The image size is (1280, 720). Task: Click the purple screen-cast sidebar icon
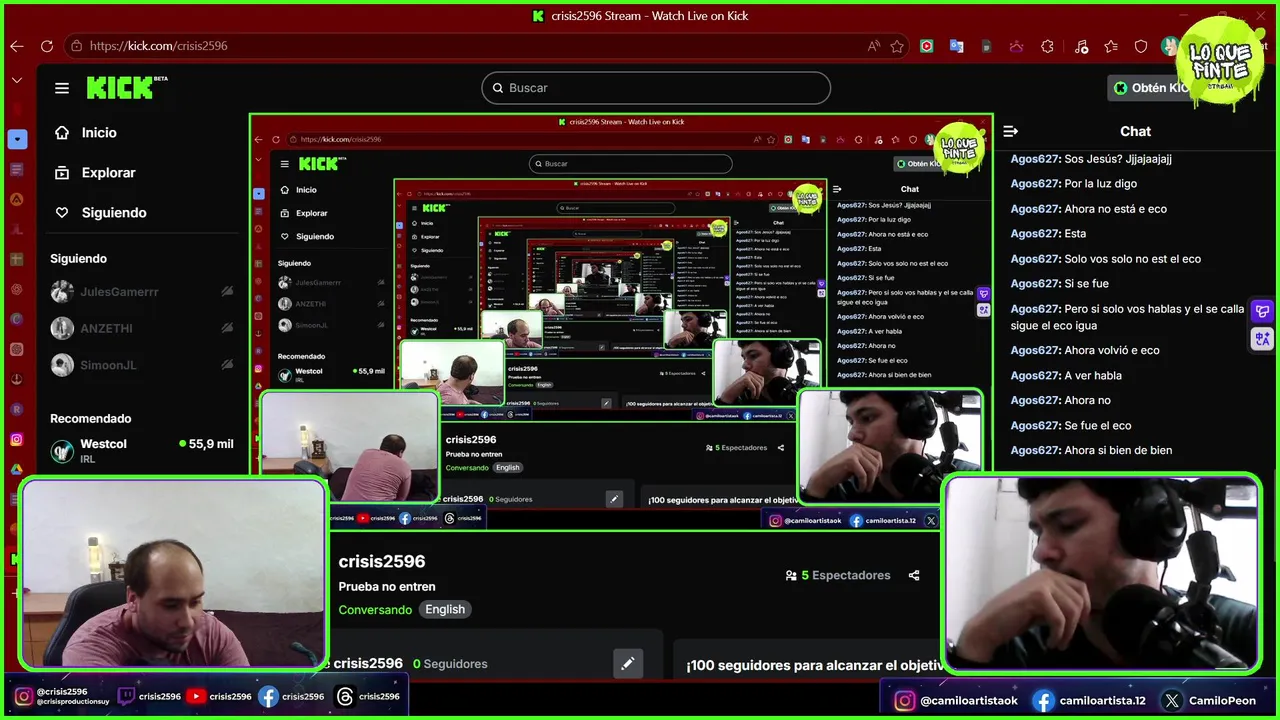click(1262, 312)
